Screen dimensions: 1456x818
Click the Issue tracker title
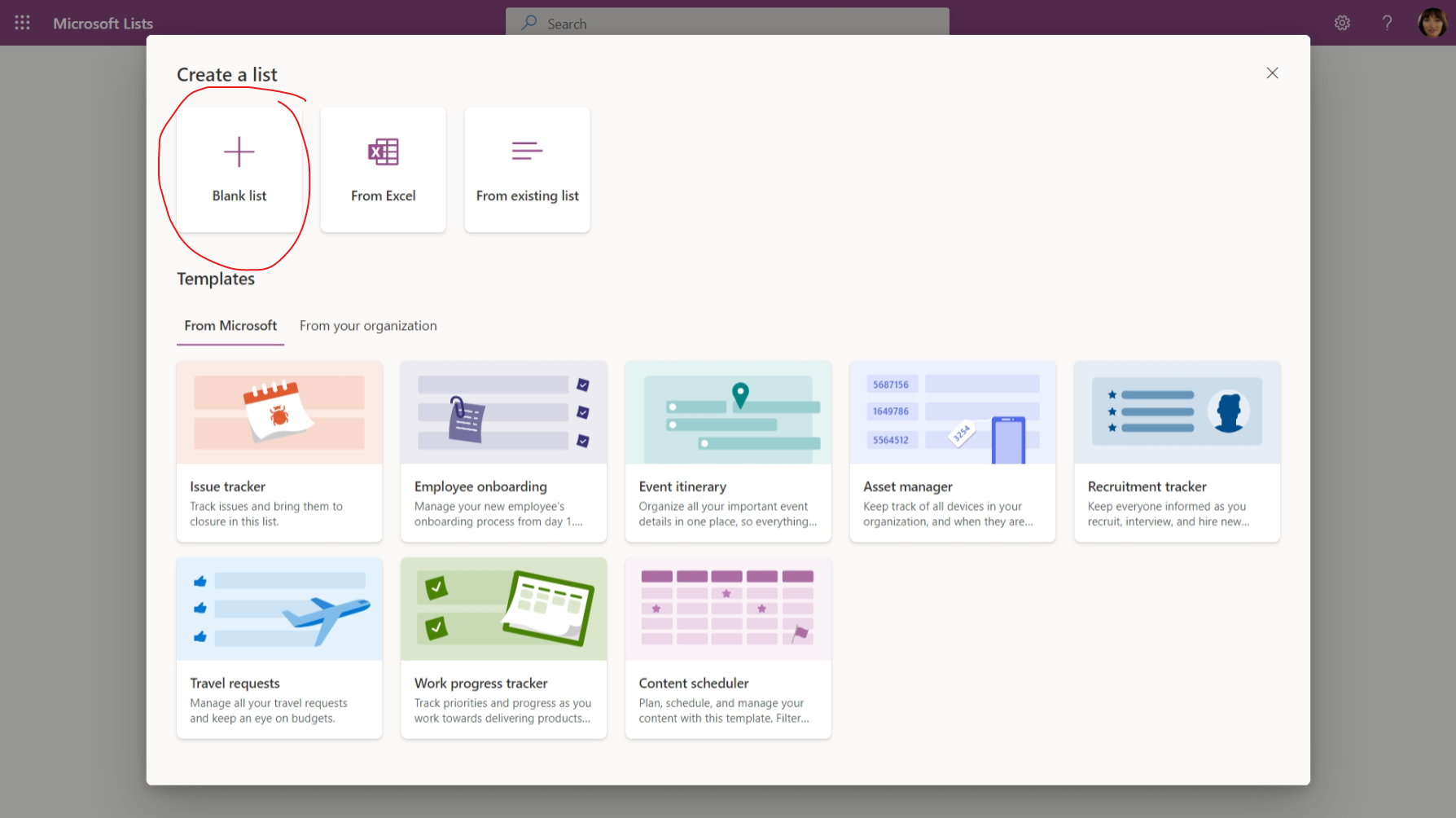(228, 486)
